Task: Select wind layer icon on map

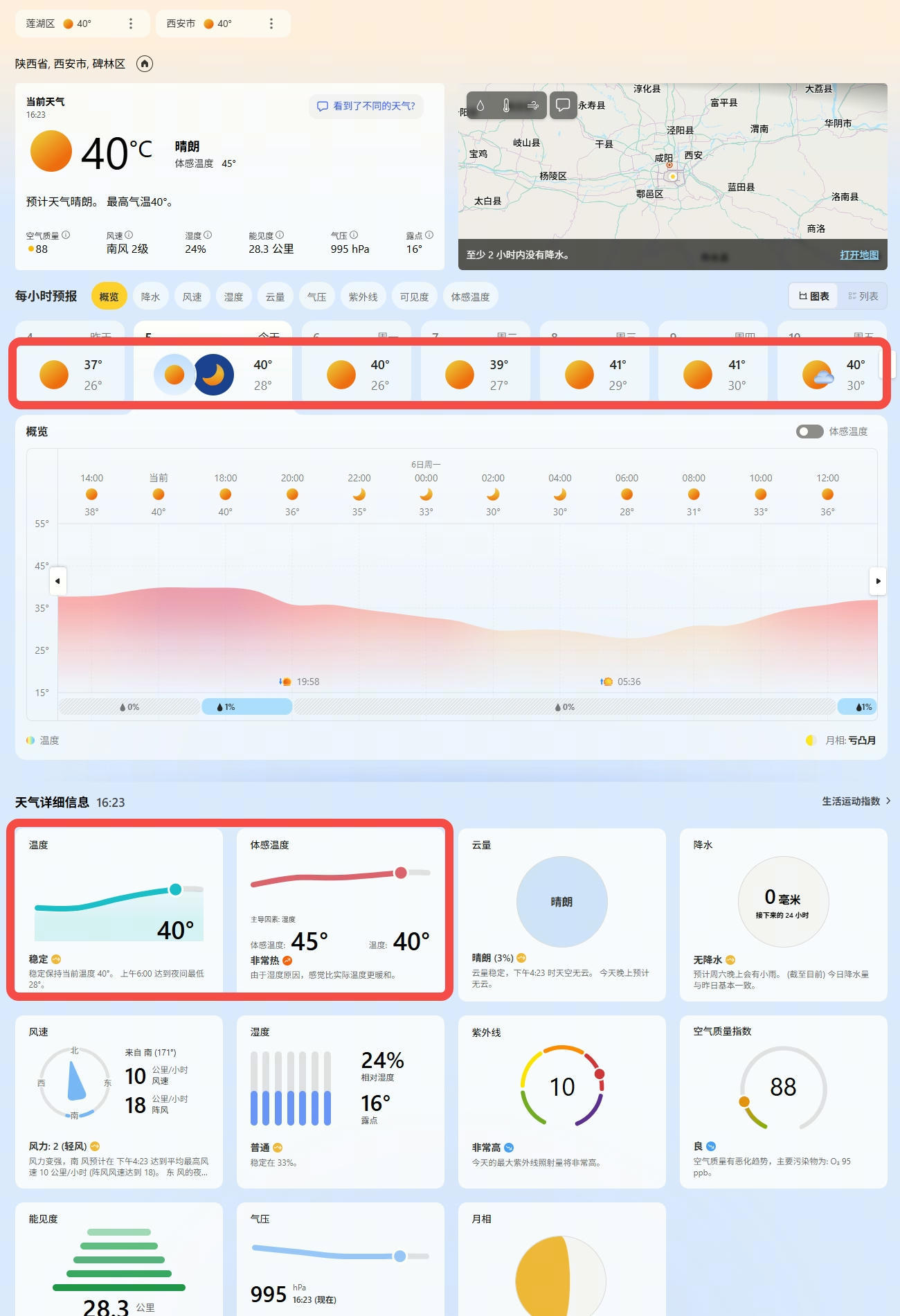Action: (532, 105)
